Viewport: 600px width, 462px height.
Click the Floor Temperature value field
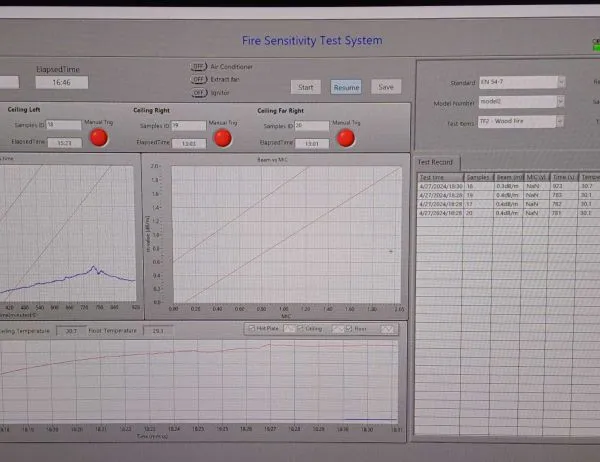coord(158,331)
